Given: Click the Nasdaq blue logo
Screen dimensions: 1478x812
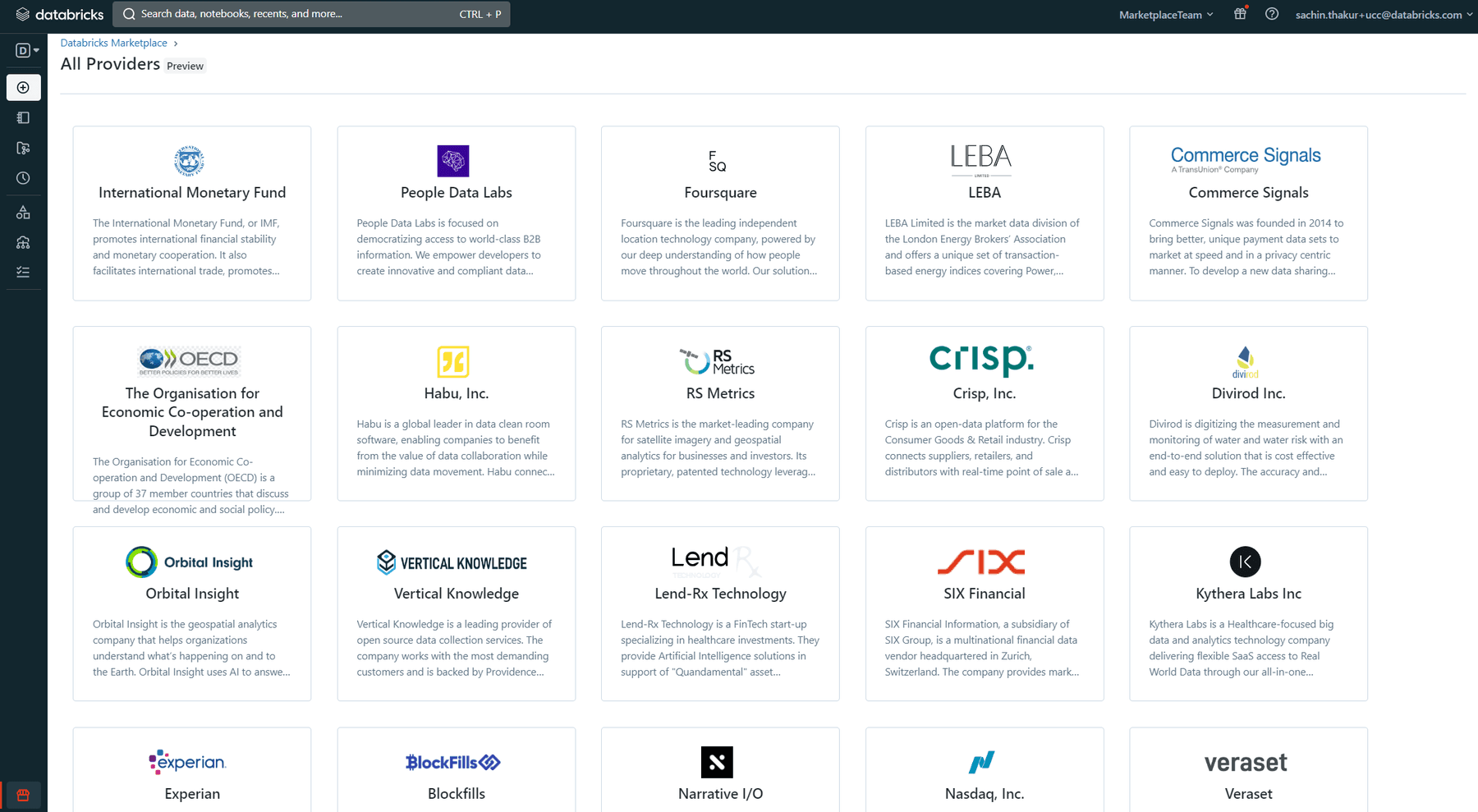Looking at the screenshot, I should coord(981,763).
